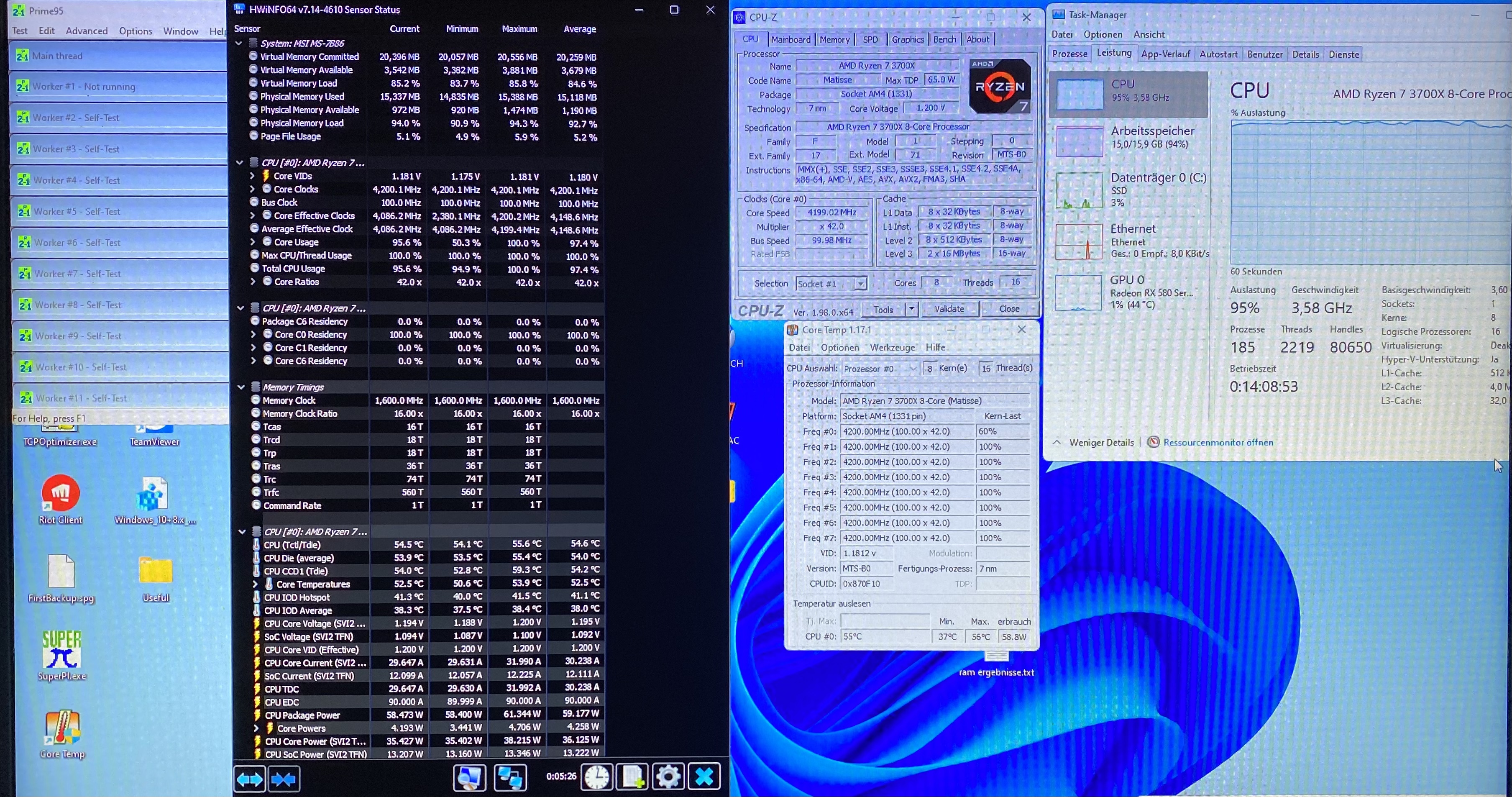
Task: Open the Ressourcenmonitor öffnen link
Action: 1218,442
